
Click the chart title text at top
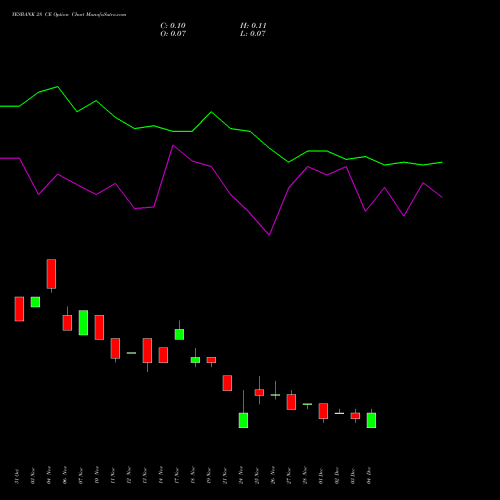pyautogui.click(x=69, y=15)
